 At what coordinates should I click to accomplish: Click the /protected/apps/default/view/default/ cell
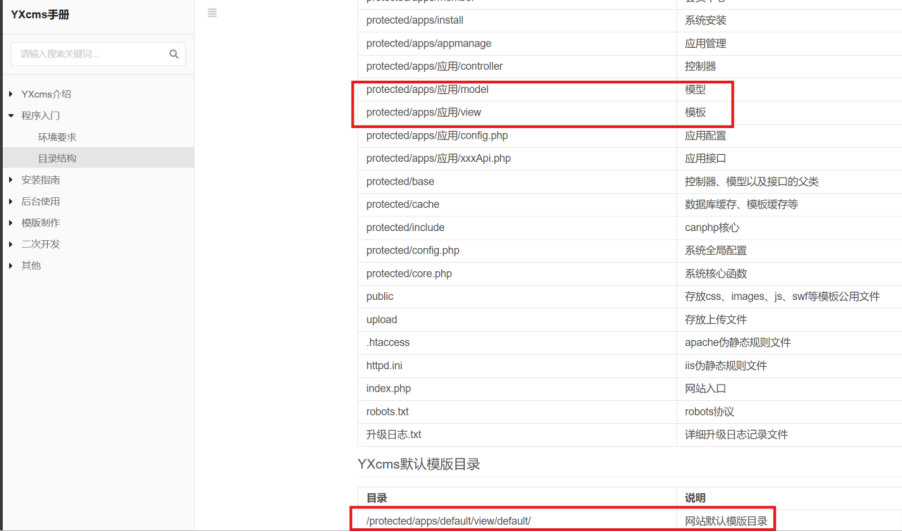pyautogui.click(x=517, y=520)
